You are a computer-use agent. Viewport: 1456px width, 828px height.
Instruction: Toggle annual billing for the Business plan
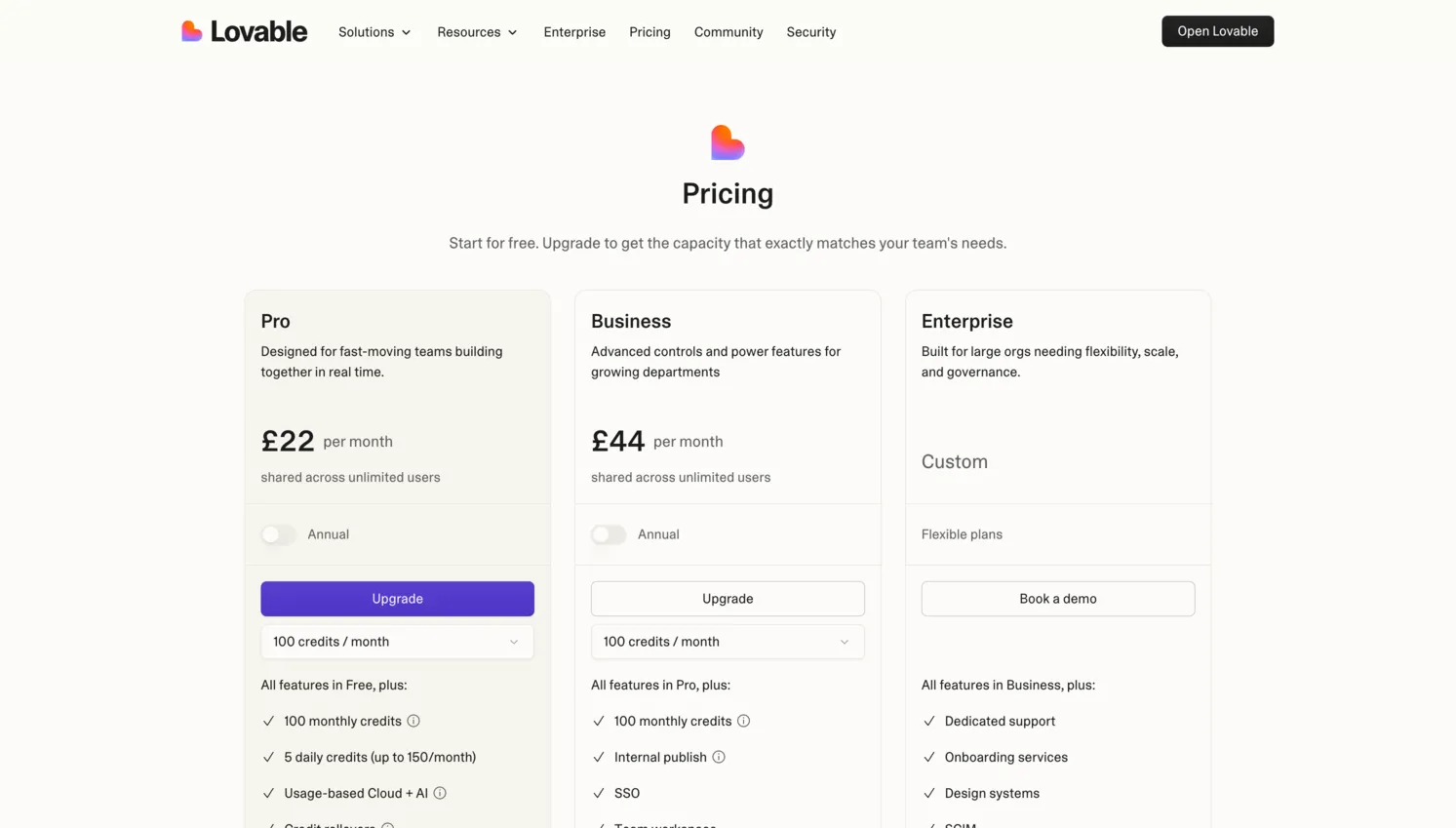coord(608,534)
